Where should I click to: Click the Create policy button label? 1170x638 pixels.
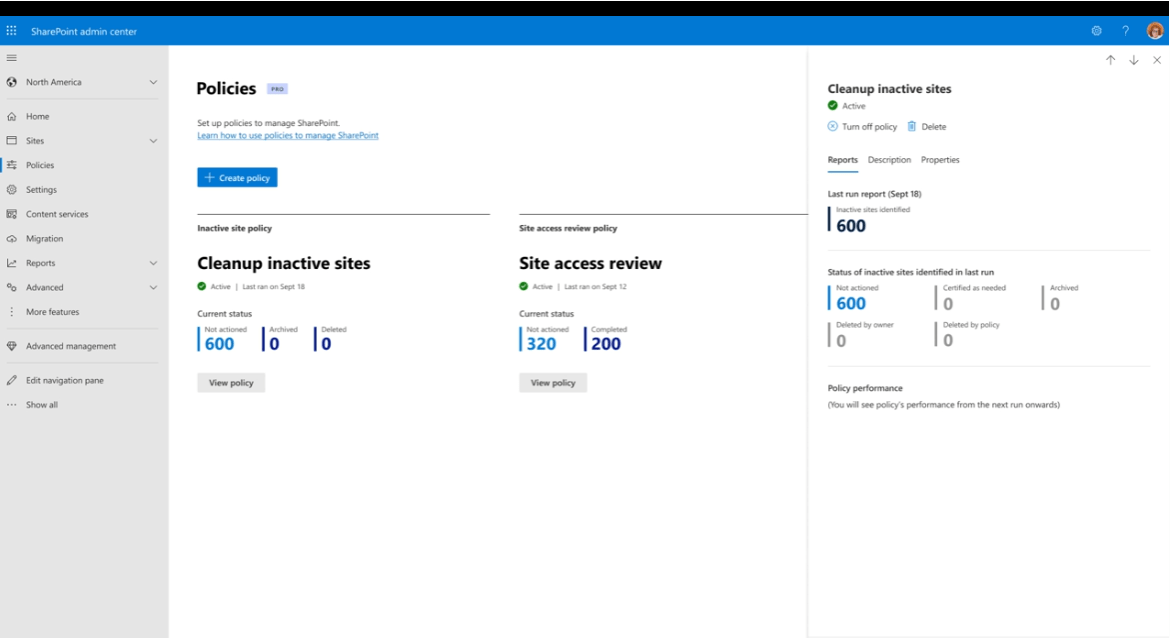tap(245, 178)
